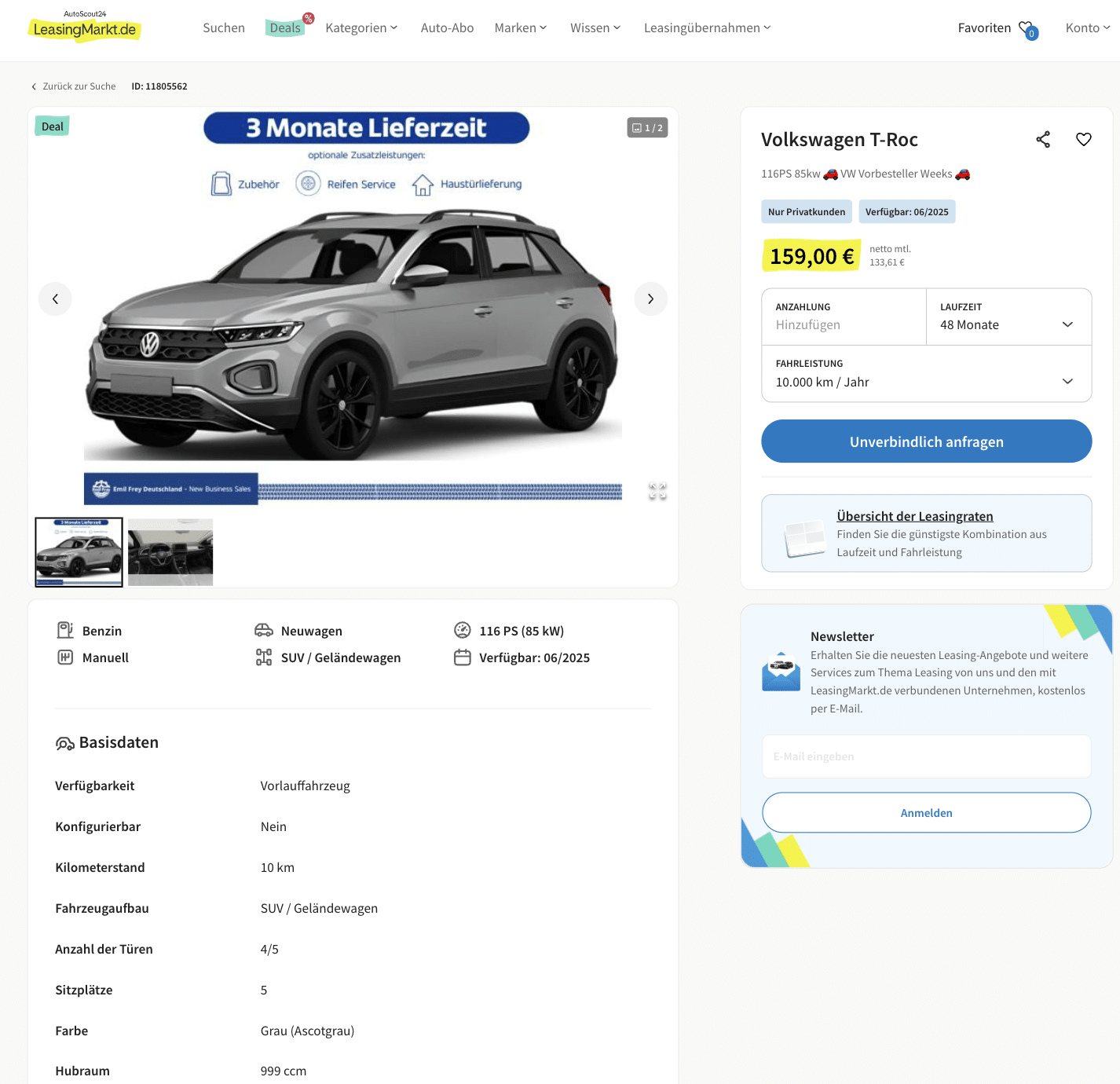Open fullscreen image view icon

point(657,492)
